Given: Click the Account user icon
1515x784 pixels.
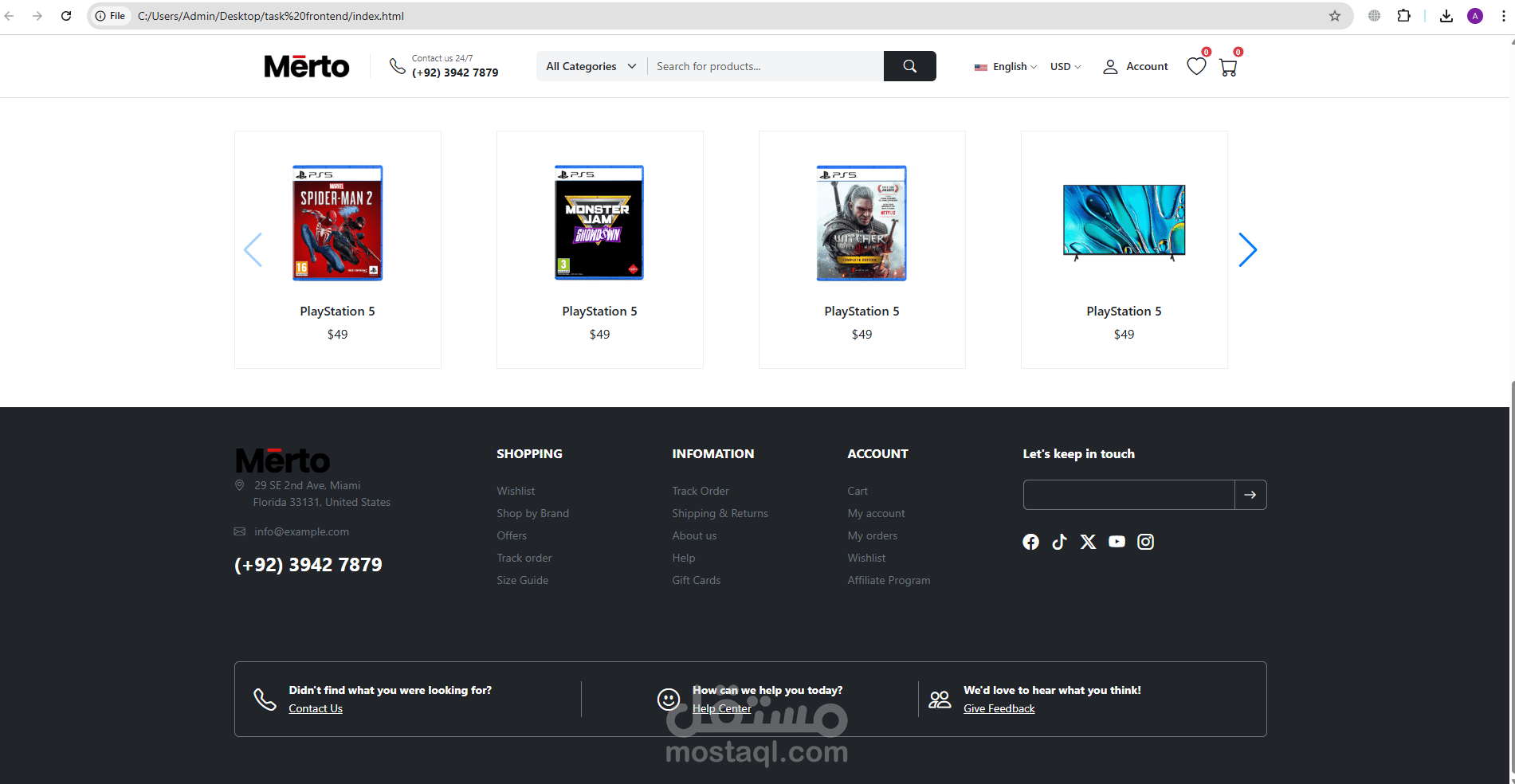Looking at the screenshot, I should tap(1110, 67).
